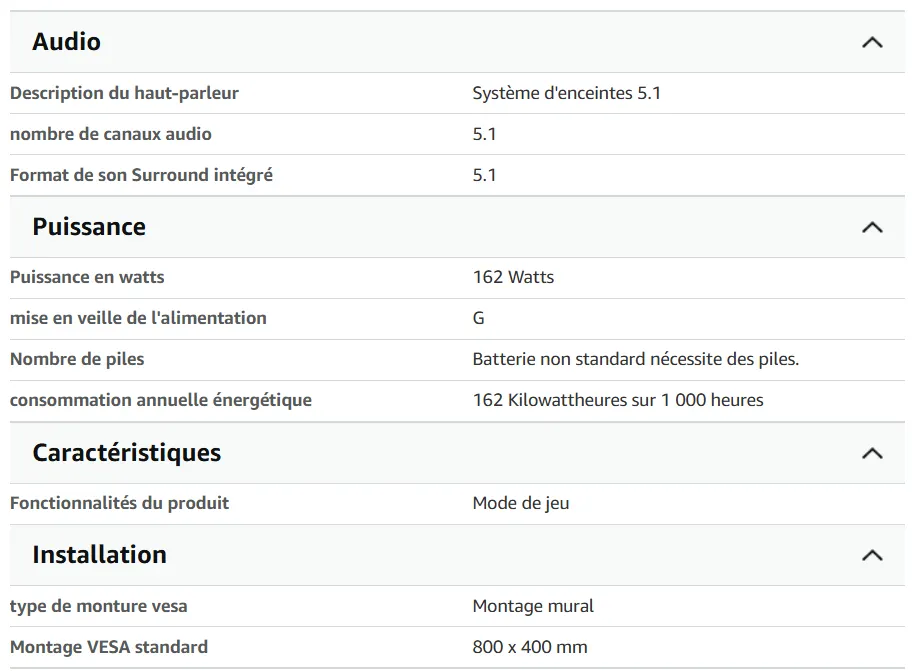The height and width of the screenshot is (671, 915).
Task: Select 'mise en veille de l'alimentation' label
Action: click(x=138, y=318)
